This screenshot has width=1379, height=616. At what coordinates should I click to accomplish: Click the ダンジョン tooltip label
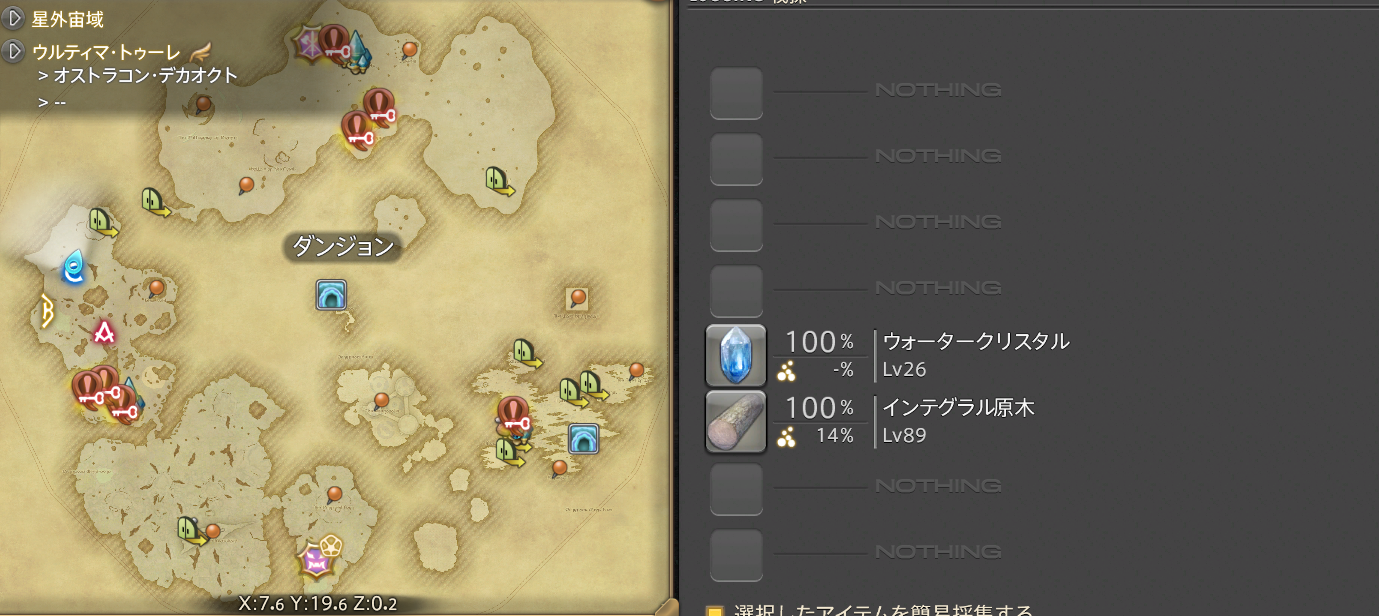[x=343, y=246]
